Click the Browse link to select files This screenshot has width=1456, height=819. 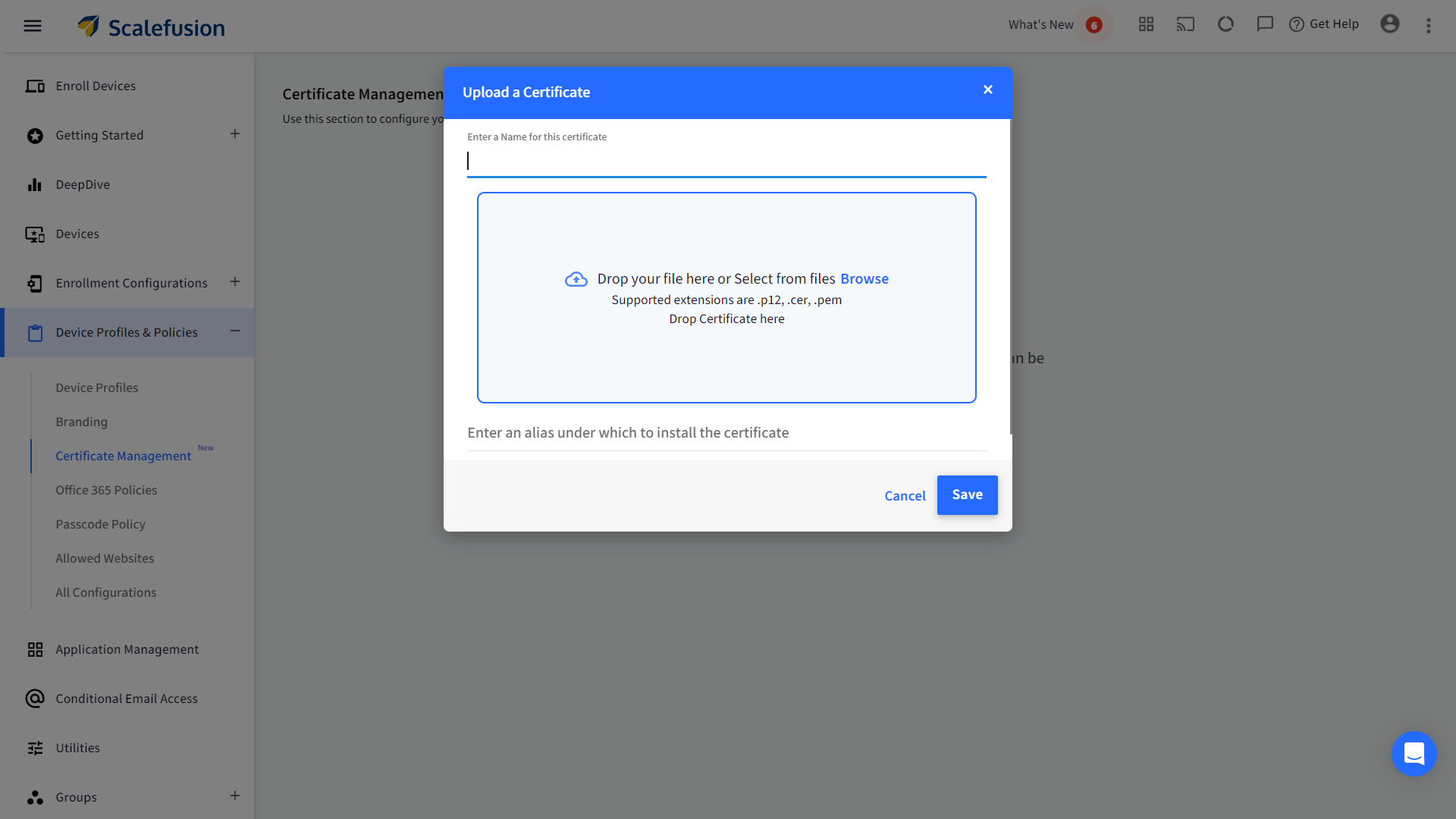pyautogui.click(x=864, y=278)
